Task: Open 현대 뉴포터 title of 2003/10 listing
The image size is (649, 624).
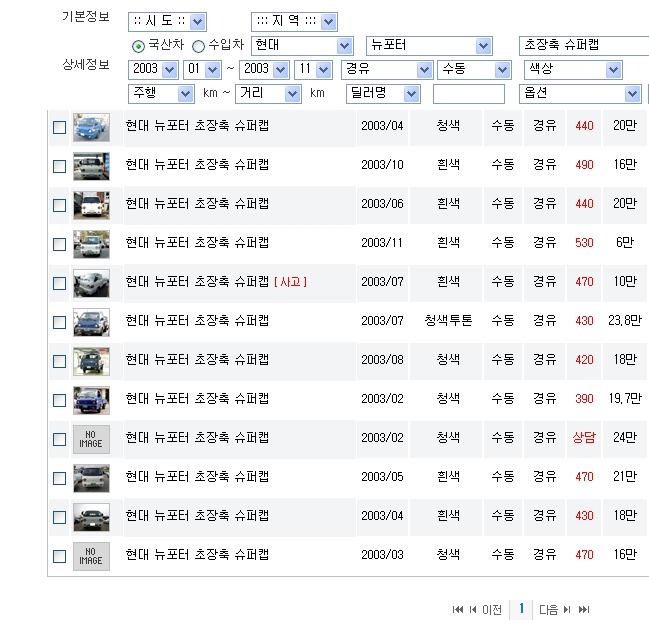Action: [197, 165]
